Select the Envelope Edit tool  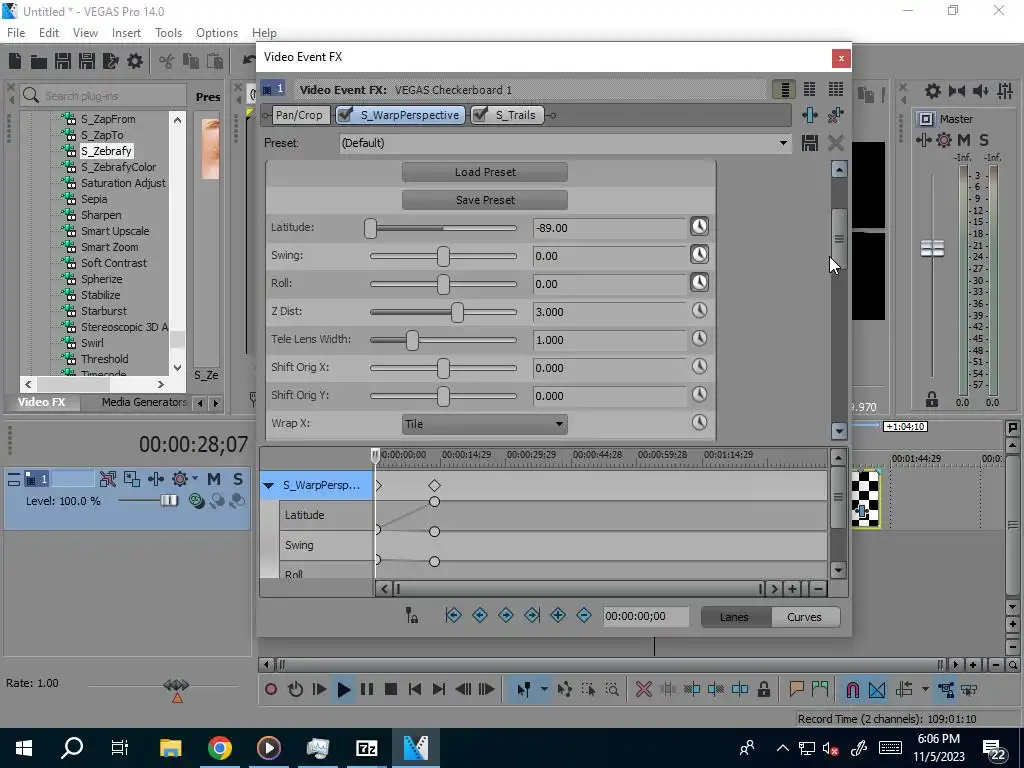565,689
